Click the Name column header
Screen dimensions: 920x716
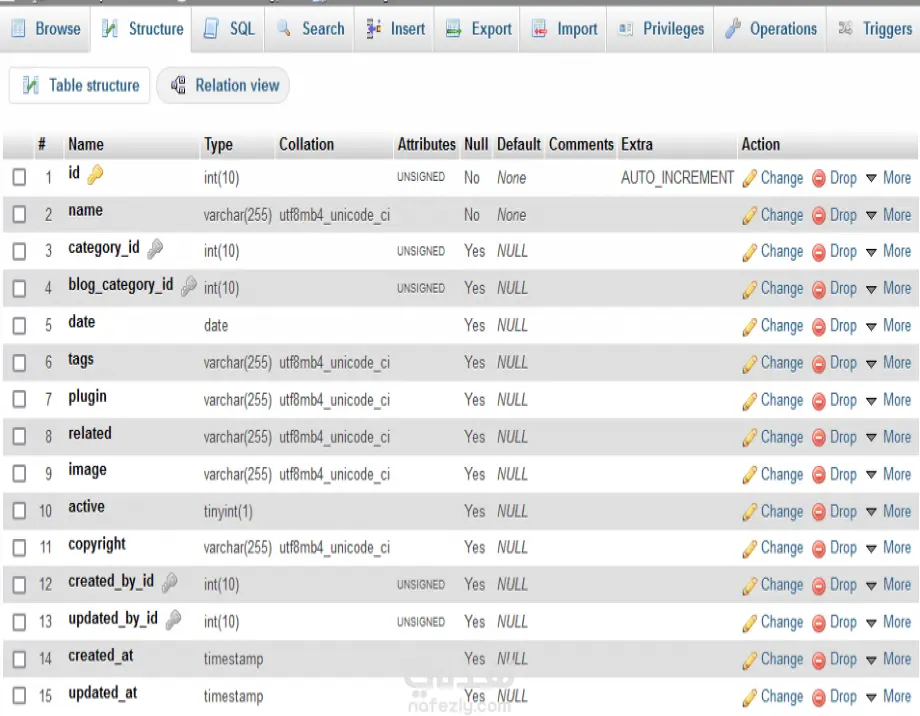[86, 144]
